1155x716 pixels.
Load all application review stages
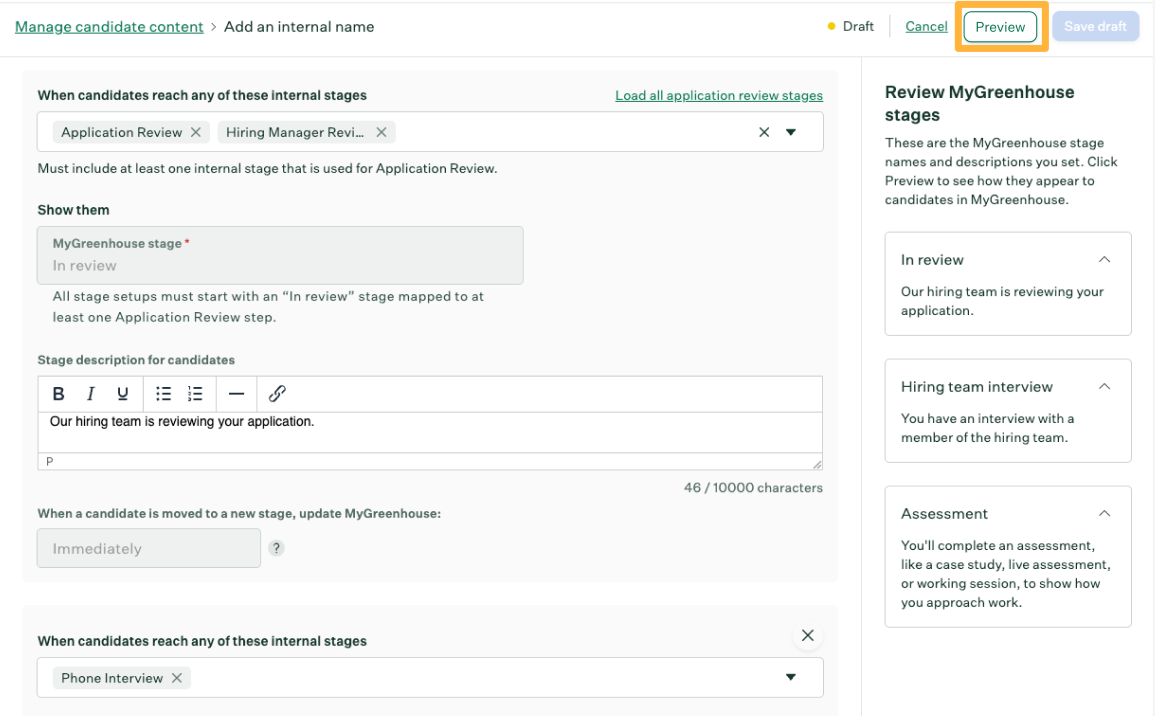pyautogui.click(x=719, y=96)
